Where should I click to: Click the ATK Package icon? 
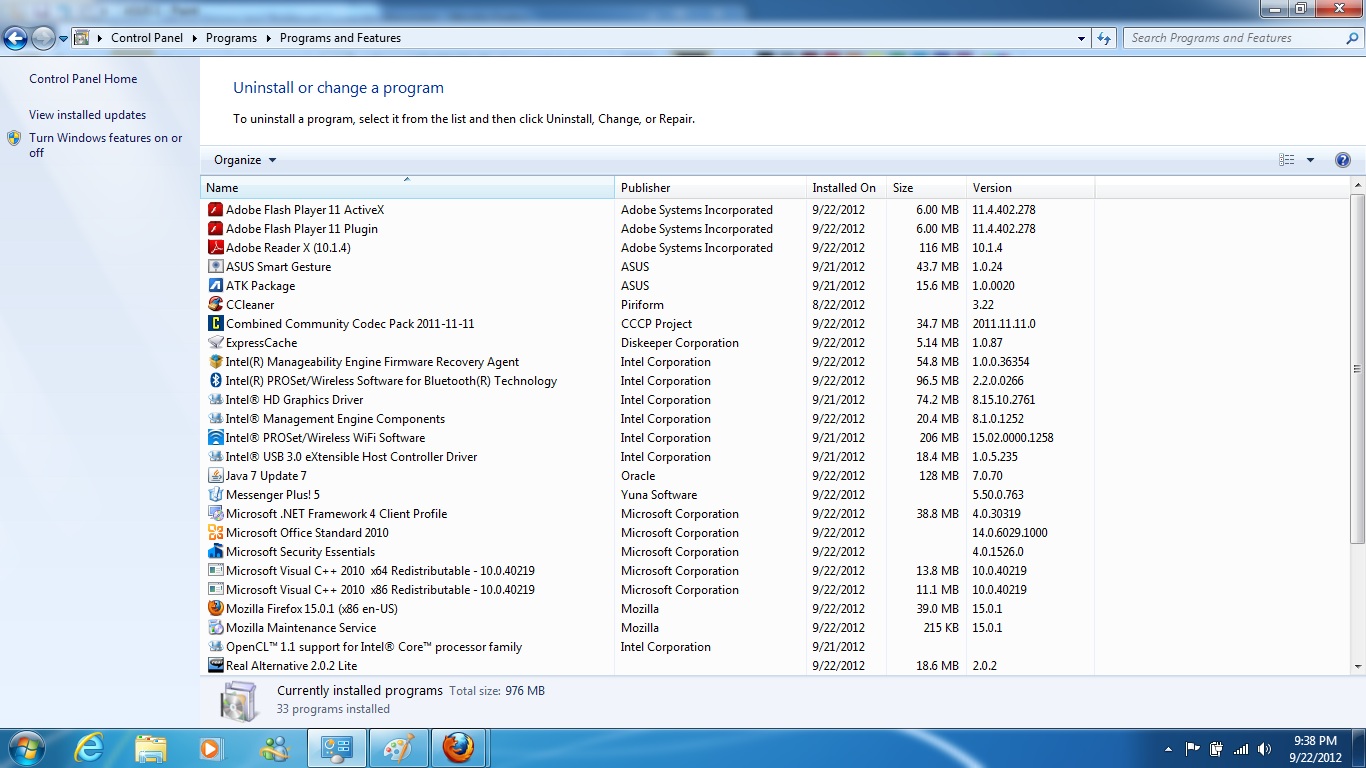[215, 286]
